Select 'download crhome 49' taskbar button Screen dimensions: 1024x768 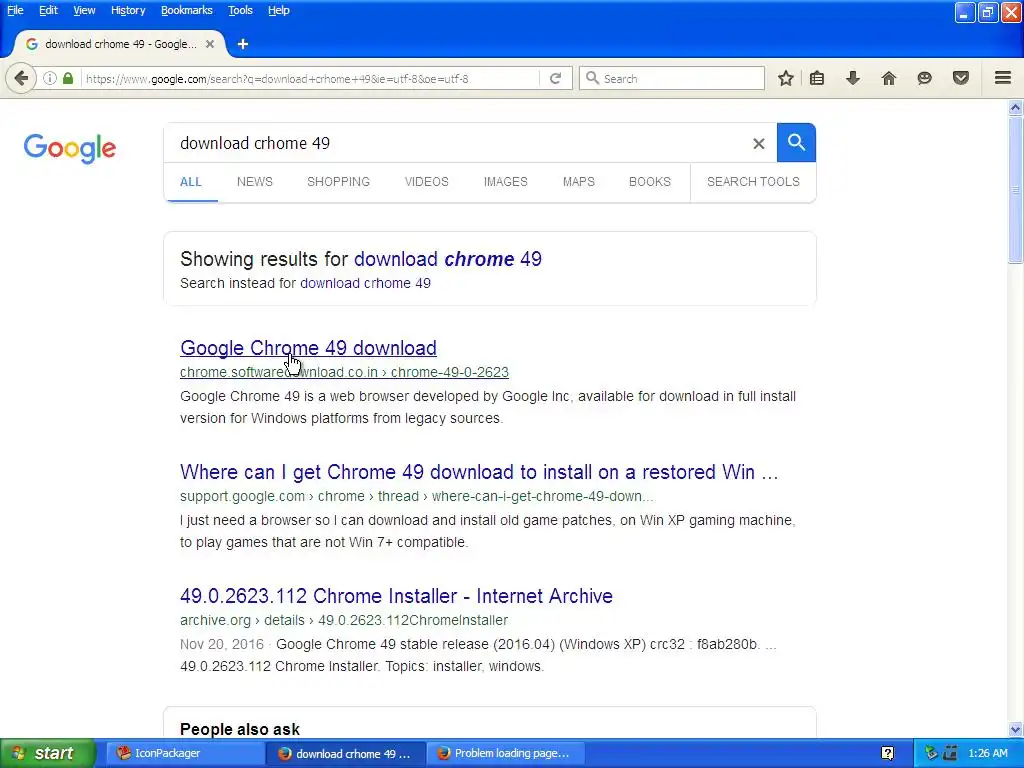(x=344, y=754)
